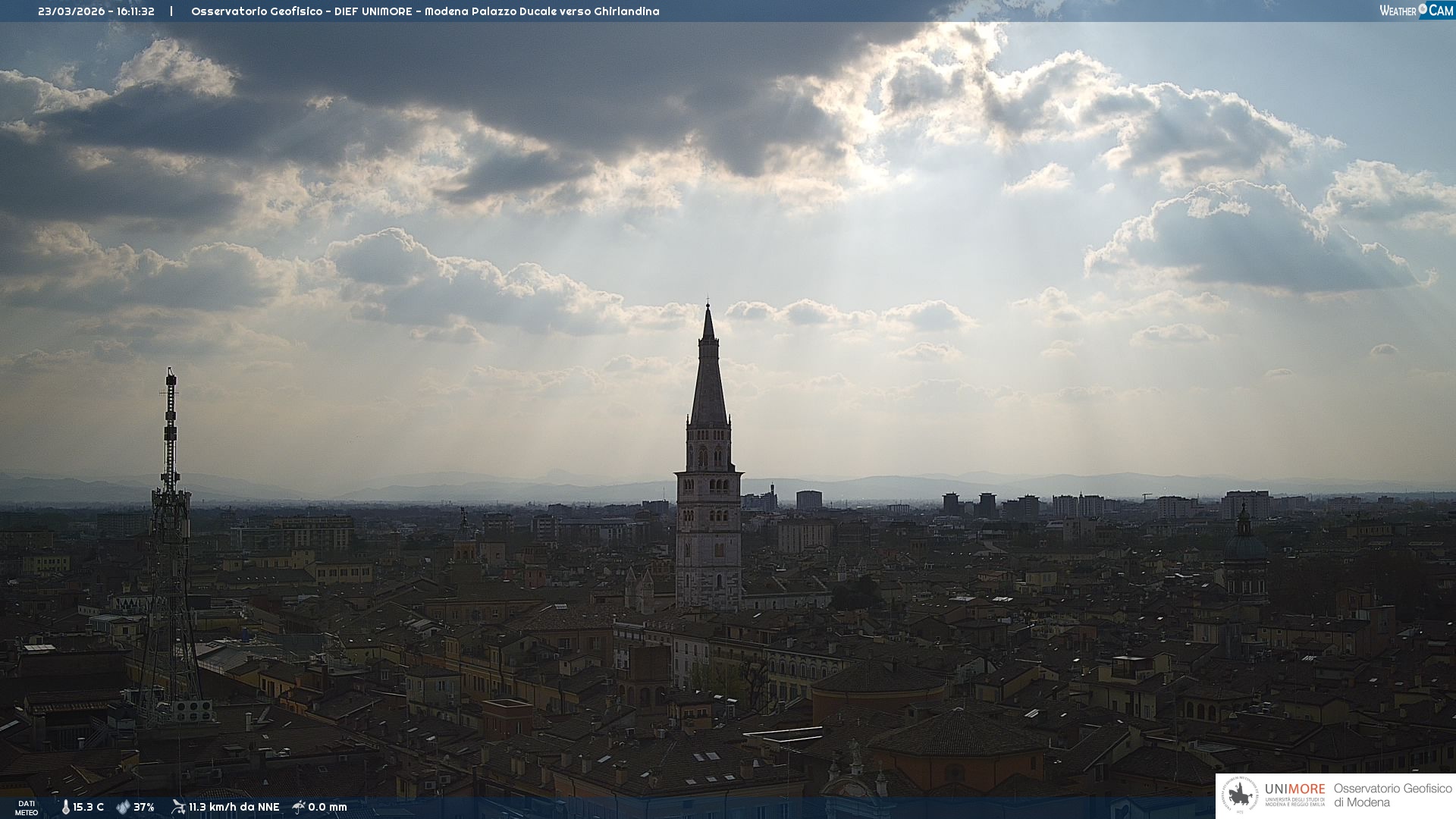Image resolution: width=1456 pixels, height=819 pixels.
Task: Click the WeatherCam camera lens icon
Action: [1423, 9]
